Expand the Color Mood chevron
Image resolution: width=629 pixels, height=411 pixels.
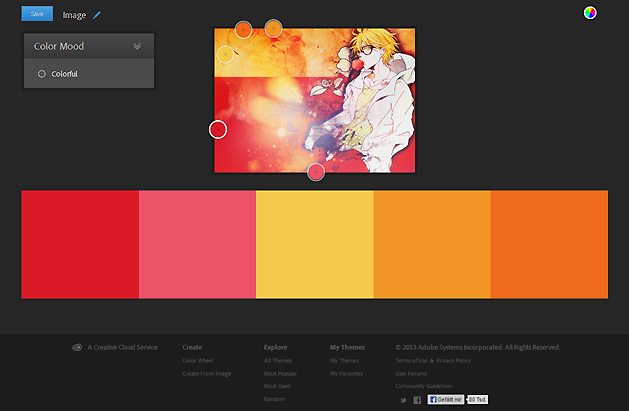tap(137, 46)
